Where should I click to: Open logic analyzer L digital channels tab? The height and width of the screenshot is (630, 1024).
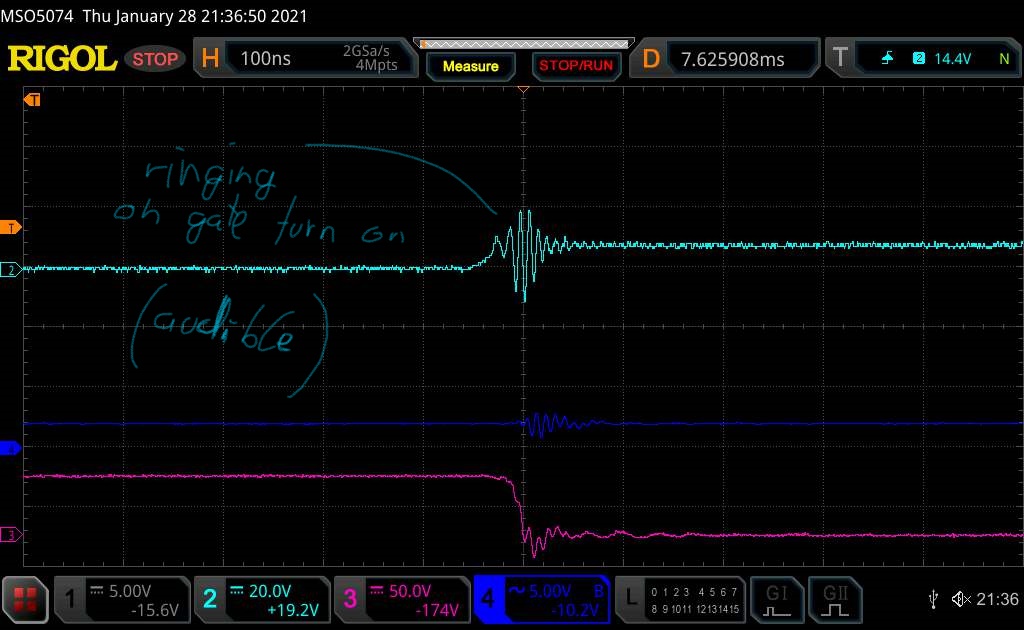pyautogui.click(x=680, y=599)
